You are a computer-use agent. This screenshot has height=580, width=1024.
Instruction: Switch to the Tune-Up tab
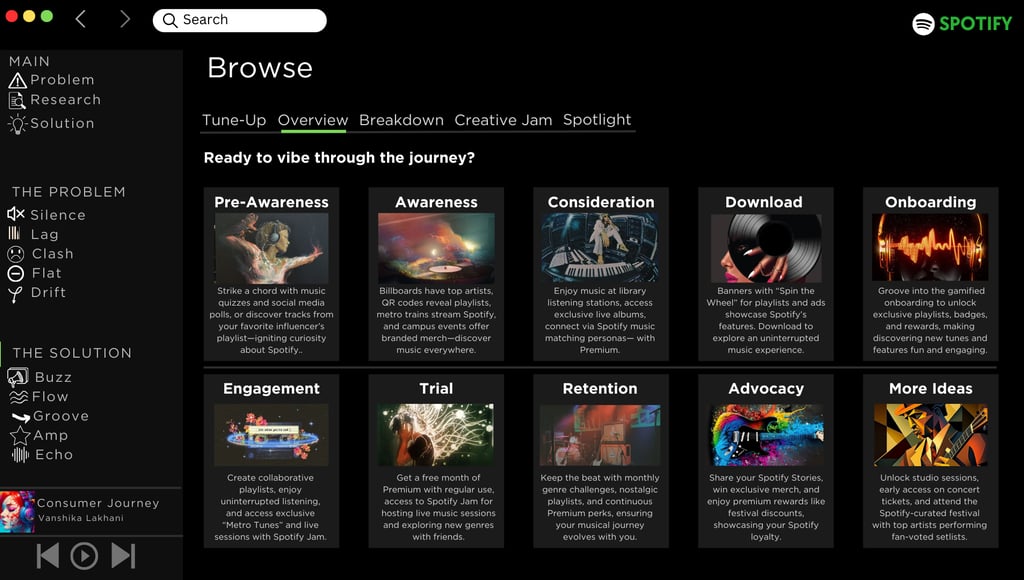coord(234,120)
